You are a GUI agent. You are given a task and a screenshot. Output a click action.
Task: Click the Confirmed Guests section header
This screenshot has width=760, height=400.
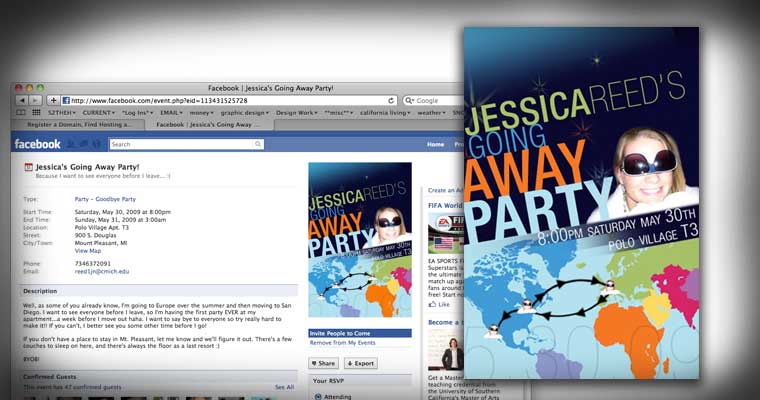pos(159,377)
